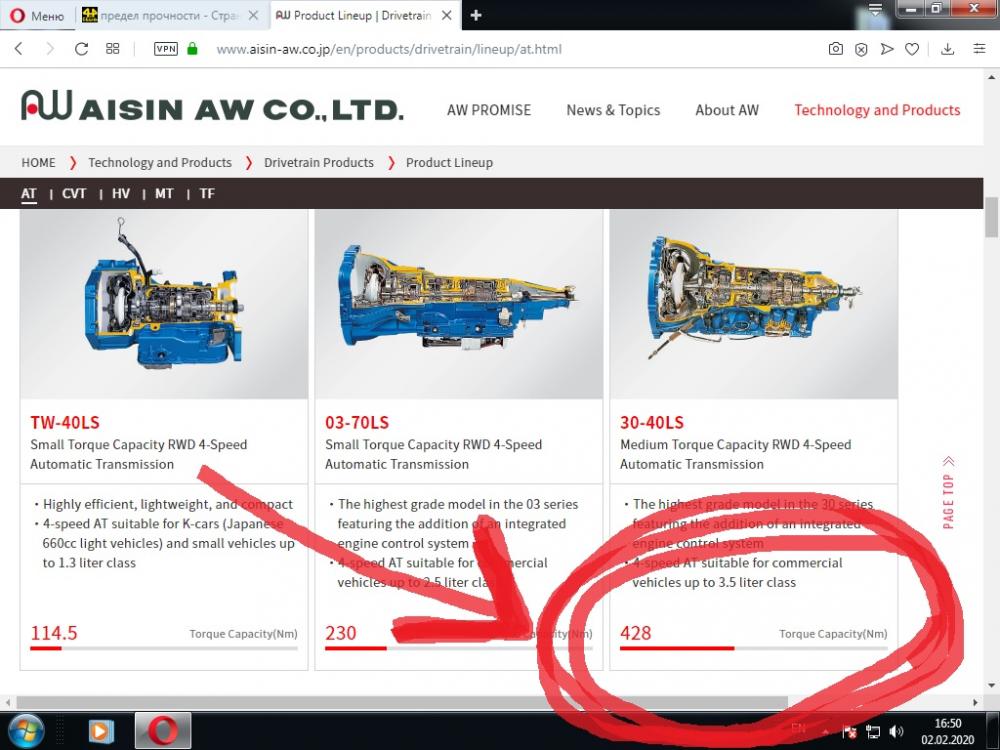1000x750 pixels.
Task: Open the 30-40LS transmission image
Action: point(754,304)
